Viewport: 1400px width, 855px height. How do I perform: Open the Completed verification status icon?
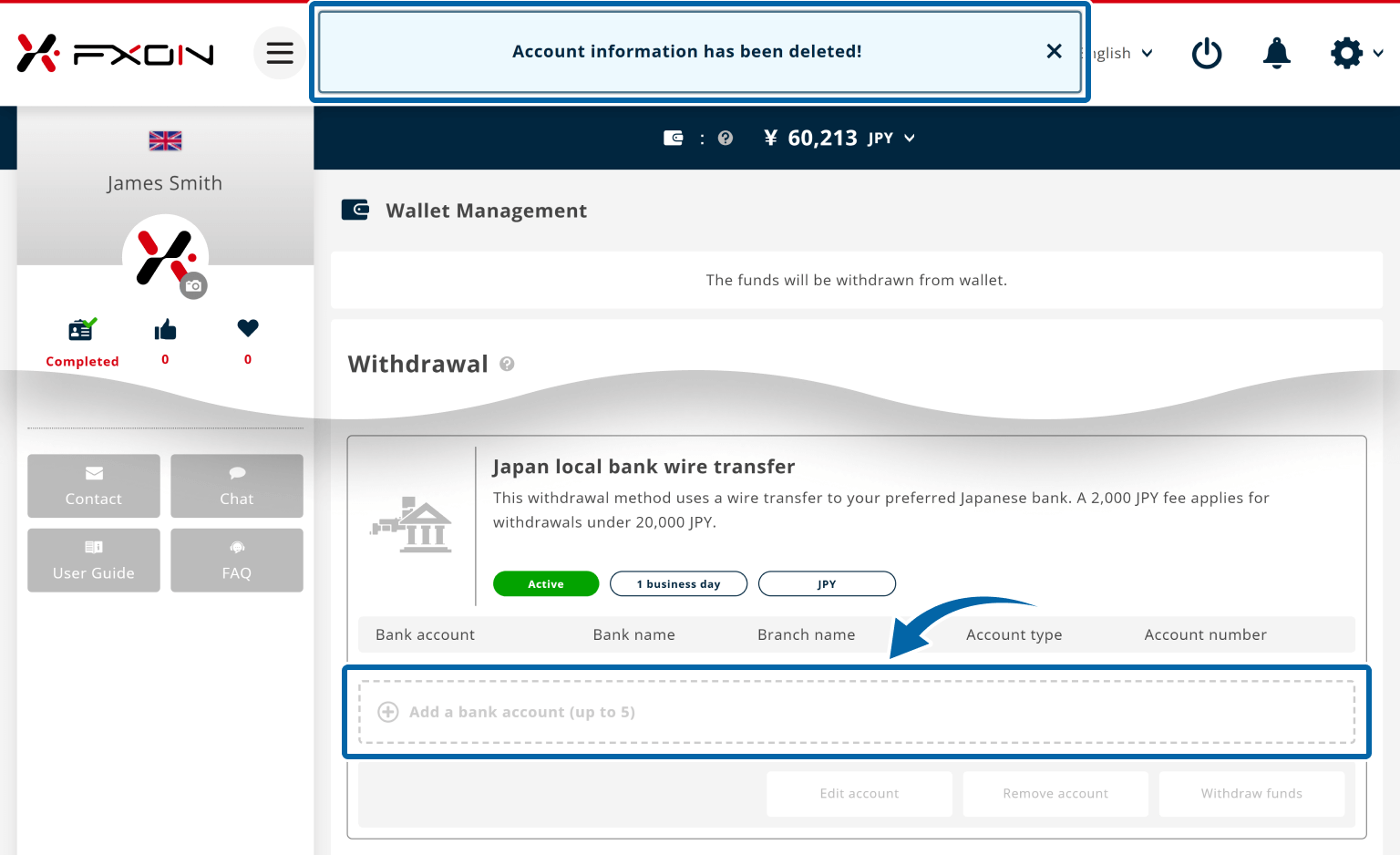(82, 329)
